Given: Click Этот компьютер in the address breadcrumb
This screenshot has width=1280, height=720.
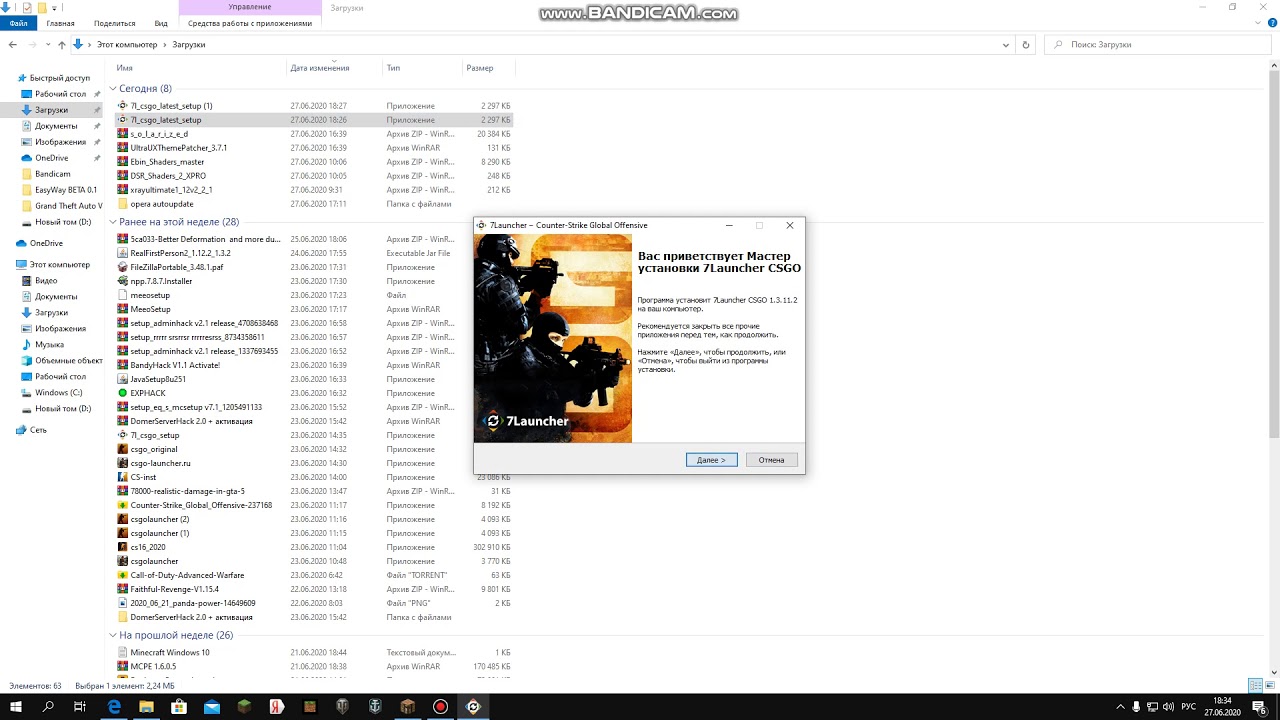Looking at the screenshot, I should point(127,45).
